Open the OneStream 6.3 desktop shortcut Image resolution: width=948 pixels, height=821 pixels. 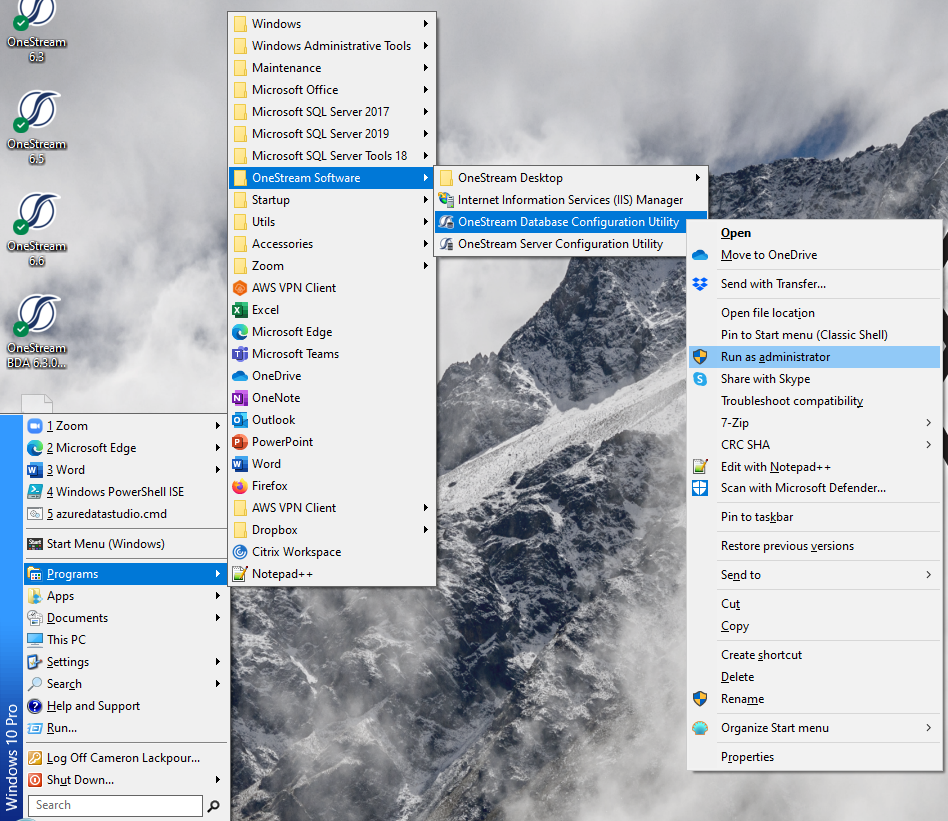(36, 31)
